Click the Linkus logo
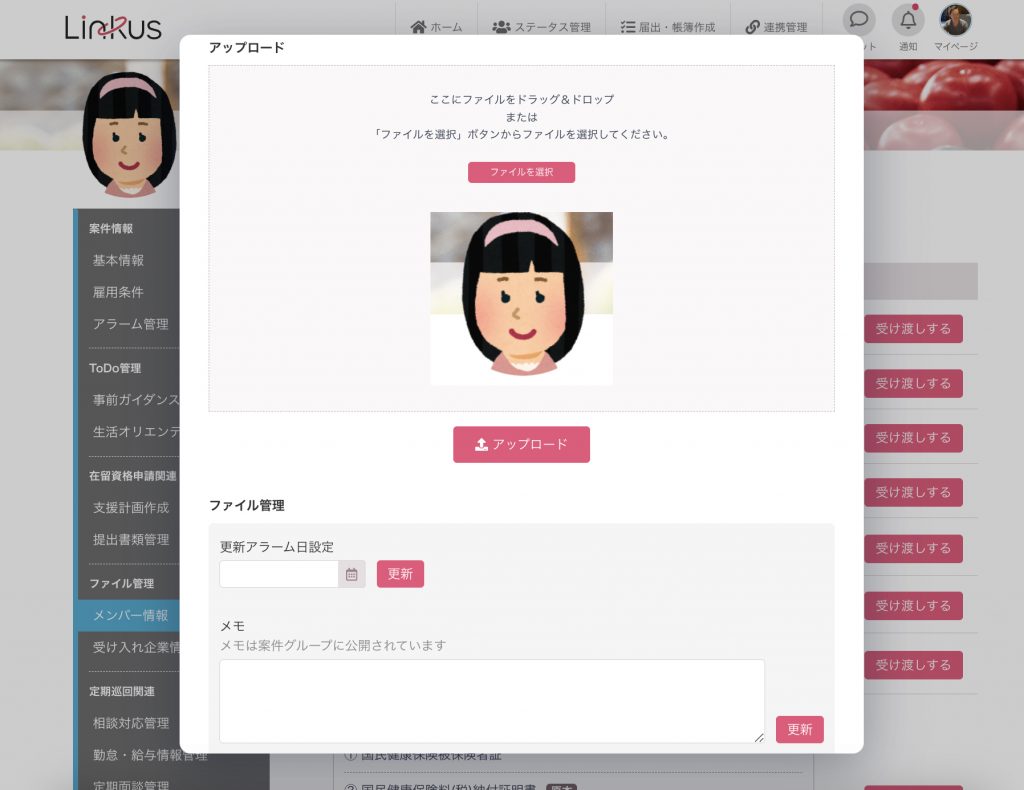The width and height of the screenshot is (1024, 790). [113, 27]
